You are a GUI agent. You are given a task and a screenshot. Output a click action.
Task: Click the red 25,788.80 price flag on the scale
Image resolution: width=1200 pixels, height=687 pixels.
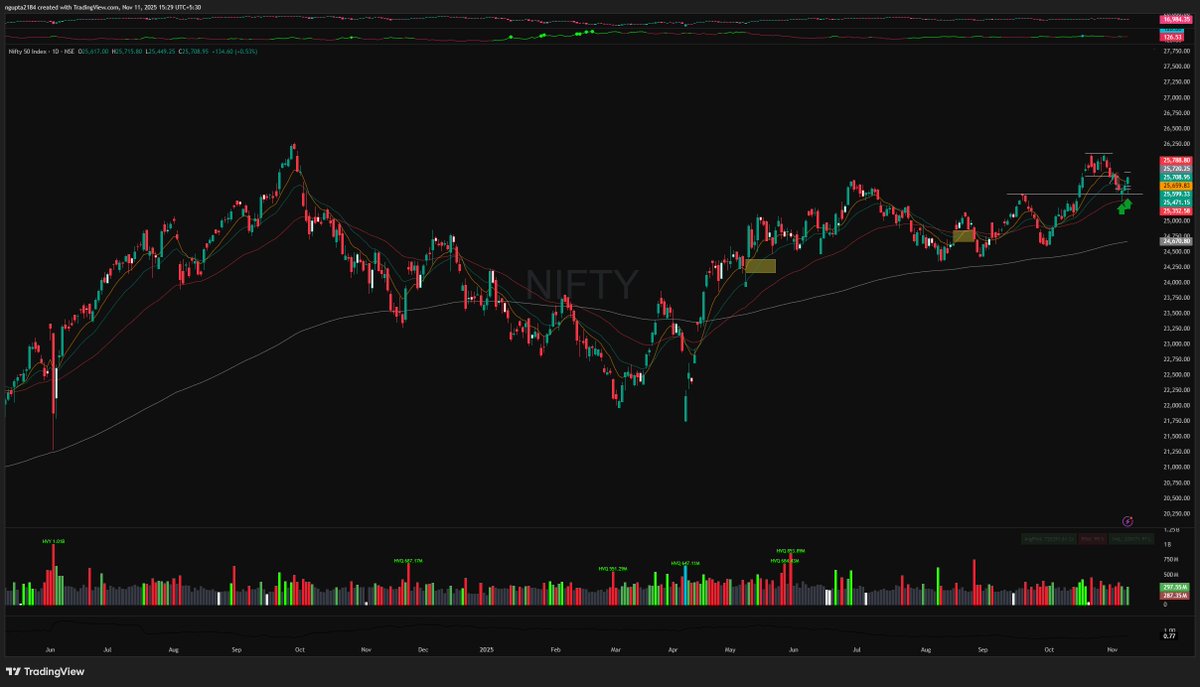pos(1175,160)
